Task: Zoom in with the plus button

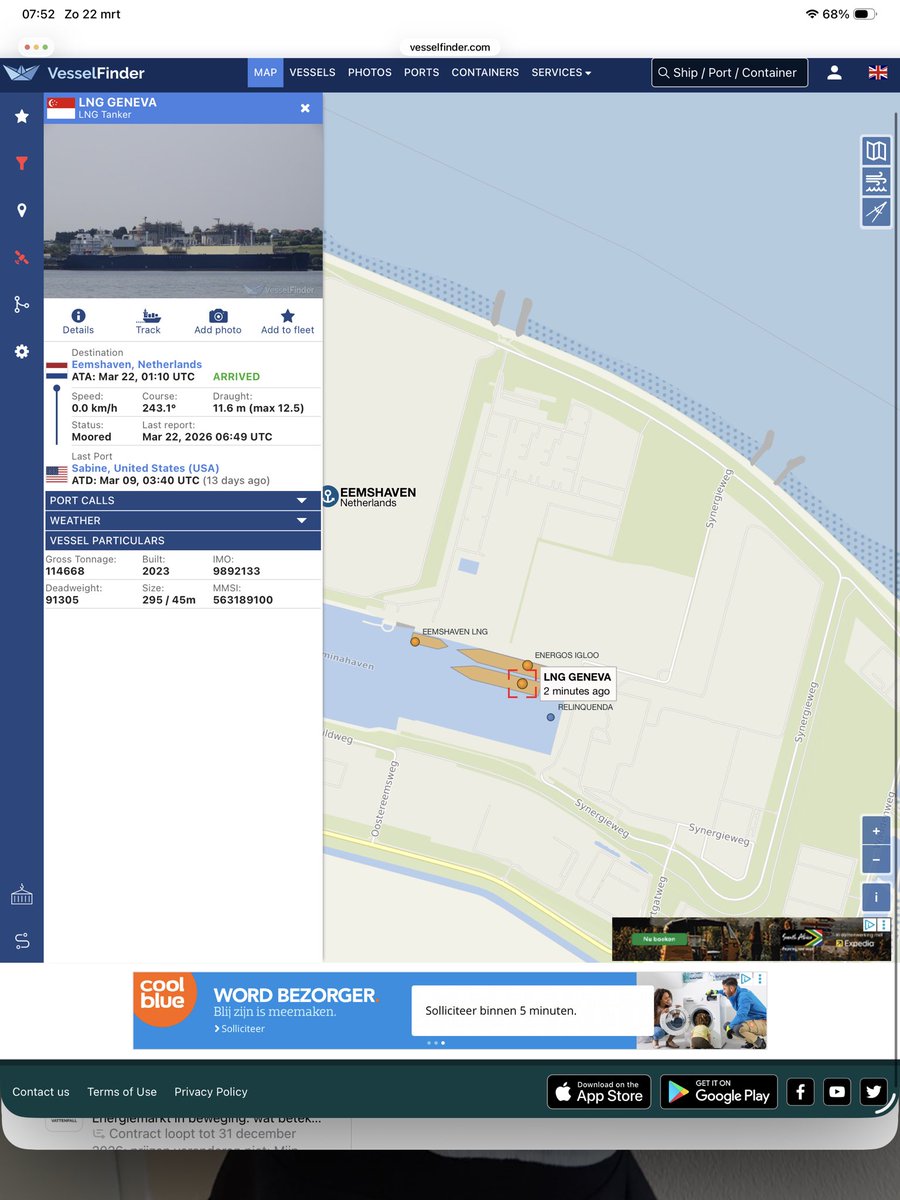Action: [x=876, y=831]
